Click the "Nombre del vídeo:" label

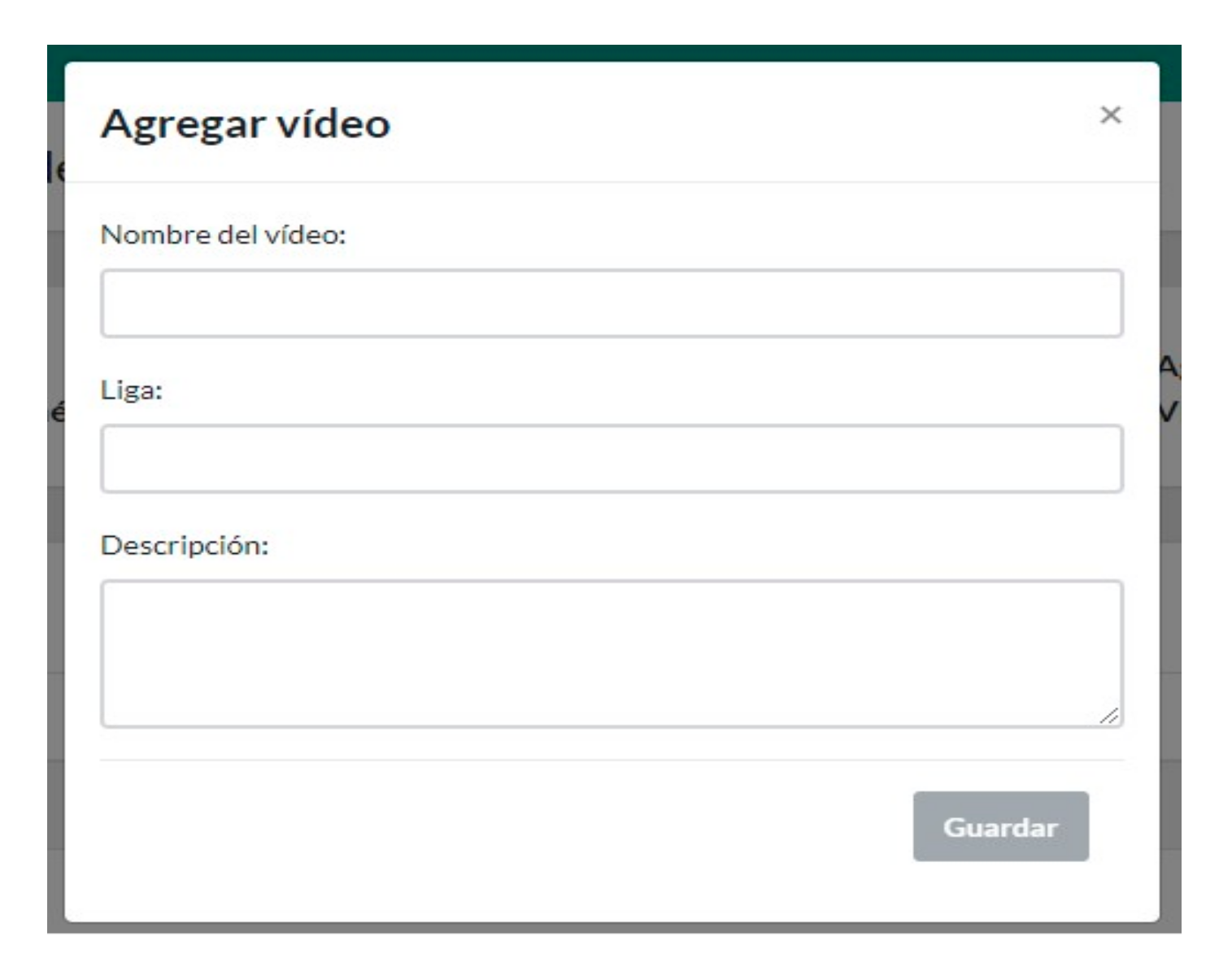(x=223, y=235)
